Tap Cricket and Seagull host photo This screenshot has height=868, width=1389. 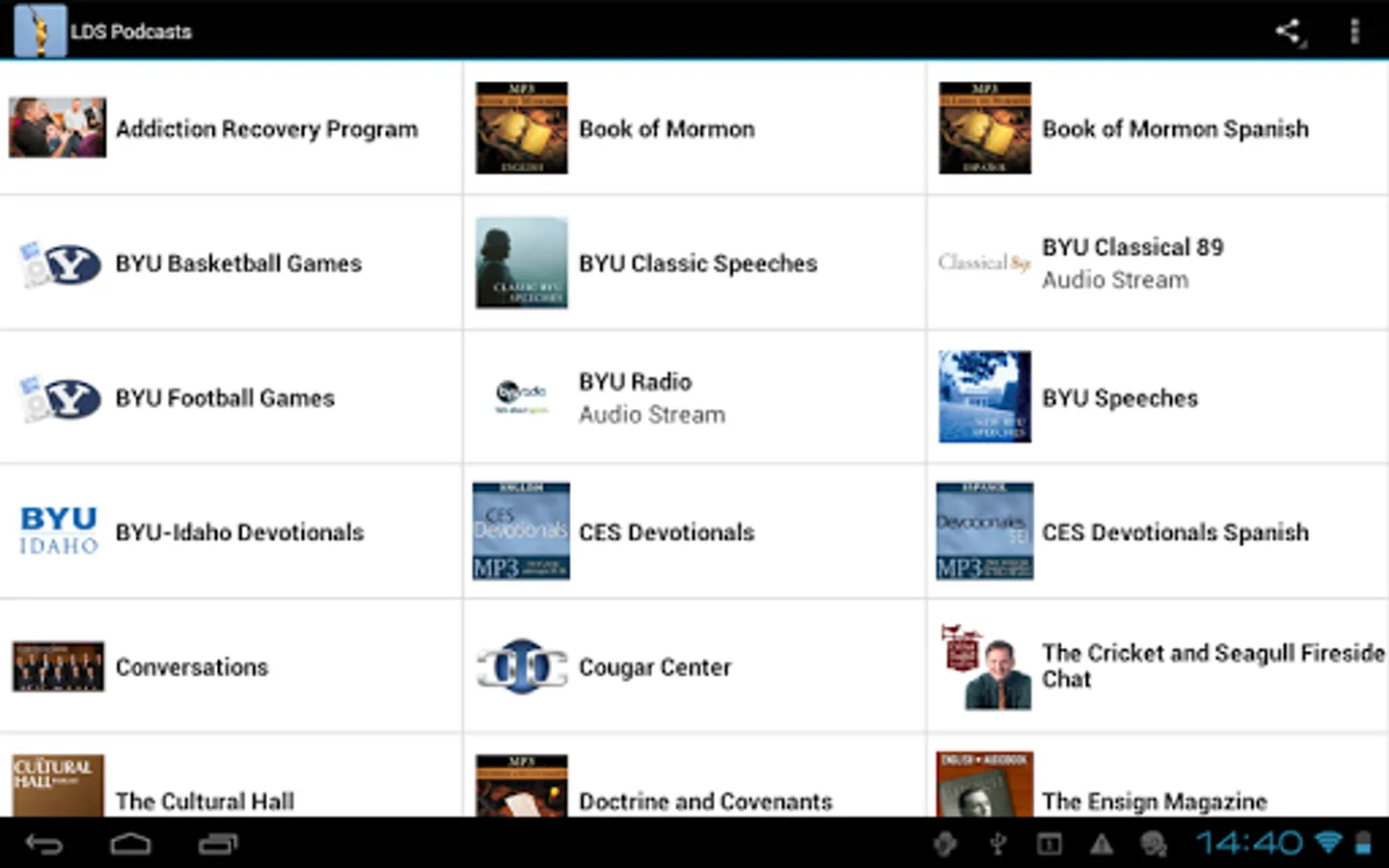click(985, 666)
